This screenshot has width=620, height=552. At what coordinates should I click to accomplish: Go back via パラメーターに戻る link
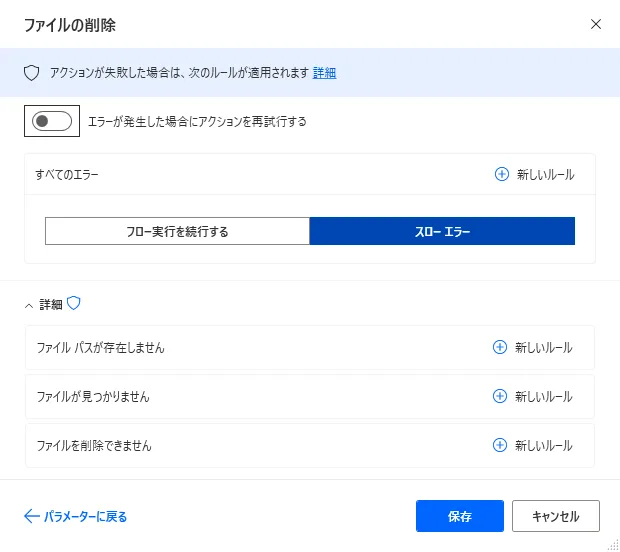click(x=85, y=517)
